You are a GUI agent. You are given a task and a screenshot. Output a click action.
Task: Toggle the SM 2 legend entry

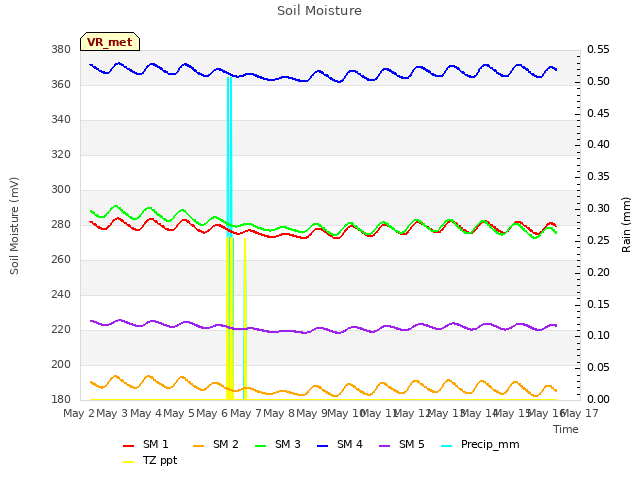coord(216,444)
